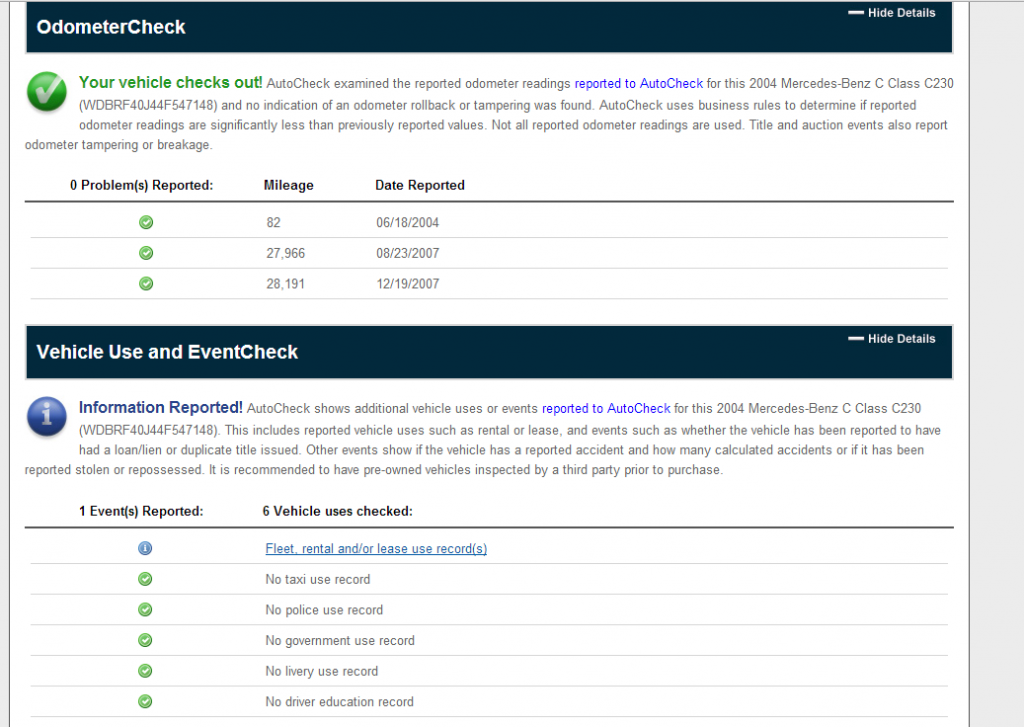Image resolution: width=1024 pixels, height=727 pixels.
Task: Click green check icon beside mileage 28,191
Action: (x=146, y=283)
